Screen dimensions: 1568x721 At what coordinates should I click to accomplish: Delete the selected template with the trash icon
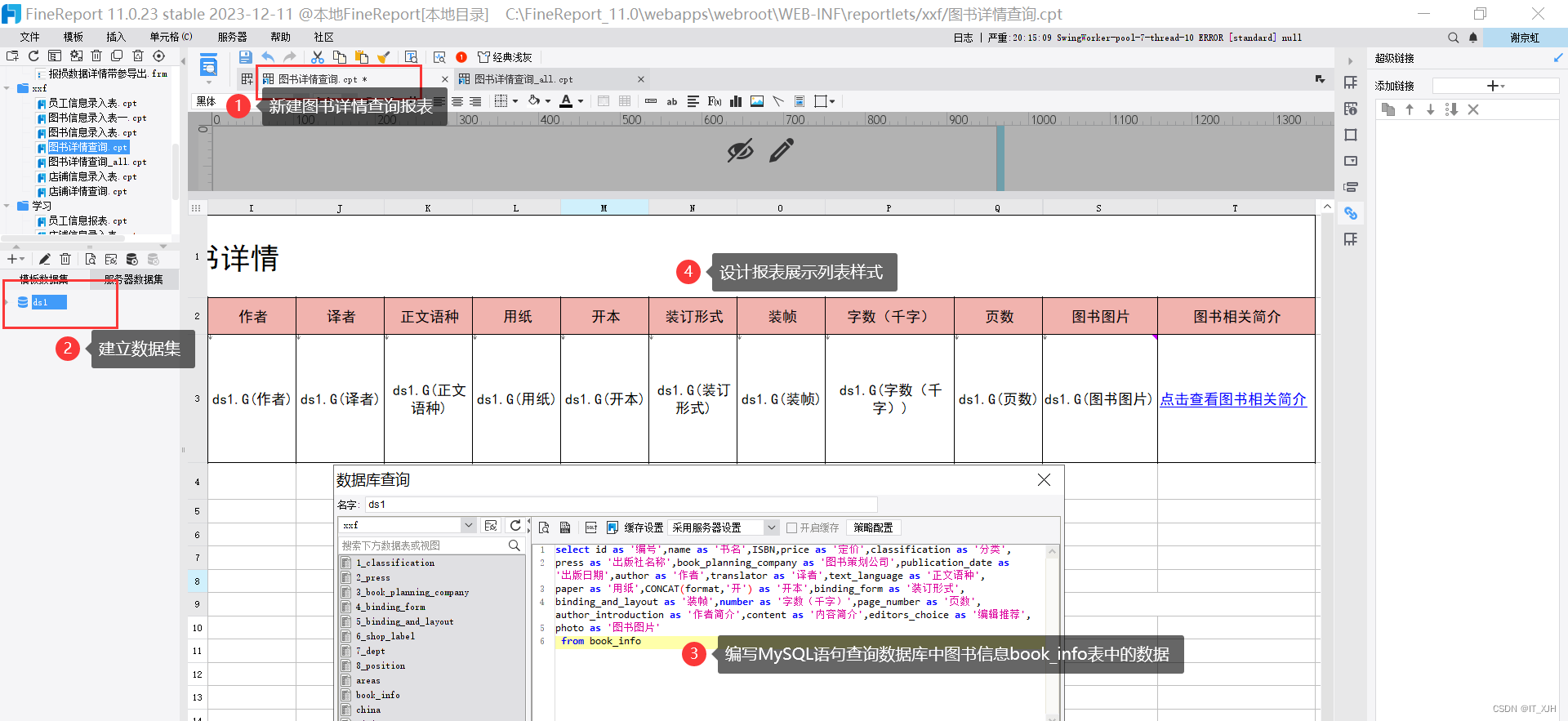point(96,56)
